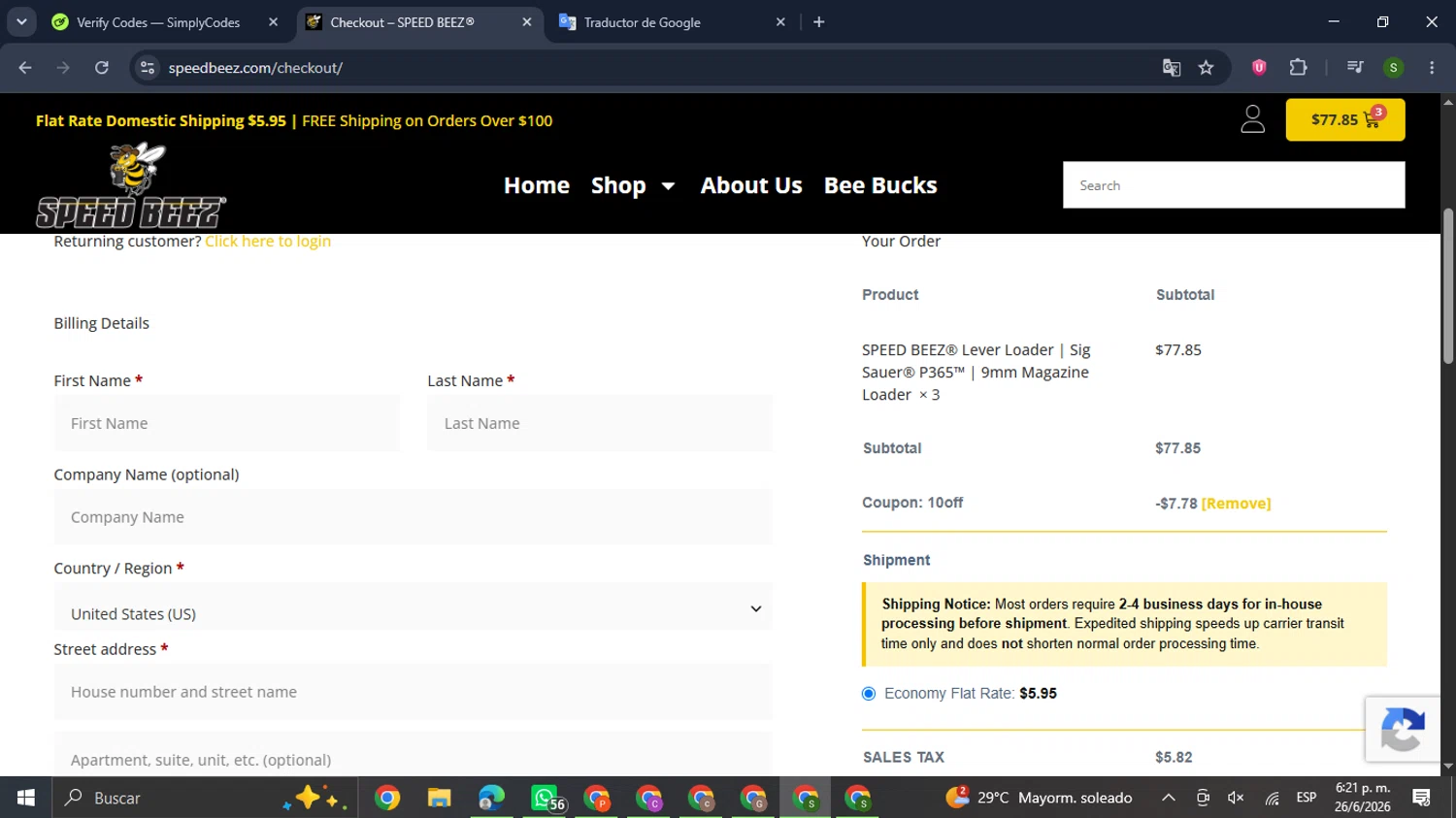The height and width of the screenshot is (818, 1456).
Task: Expand the Shop menu arrow
Action: pos(668,186)
